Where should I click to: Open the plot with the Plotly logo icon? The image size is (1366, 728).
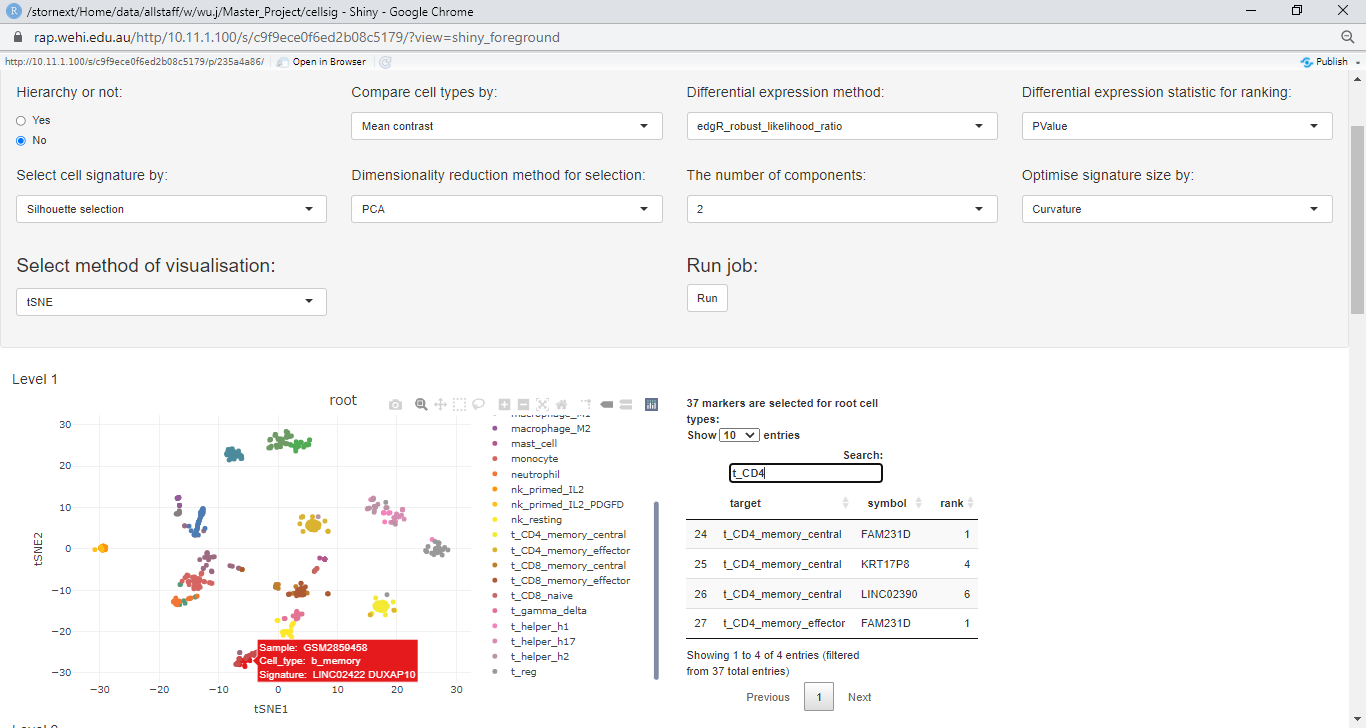(x=651, y=404)
